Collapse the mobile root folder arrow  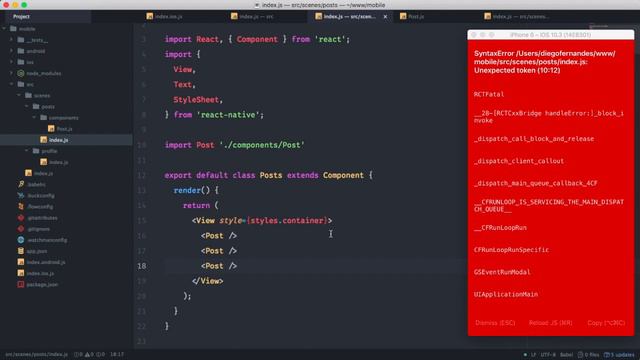click(x=4, y=29)
